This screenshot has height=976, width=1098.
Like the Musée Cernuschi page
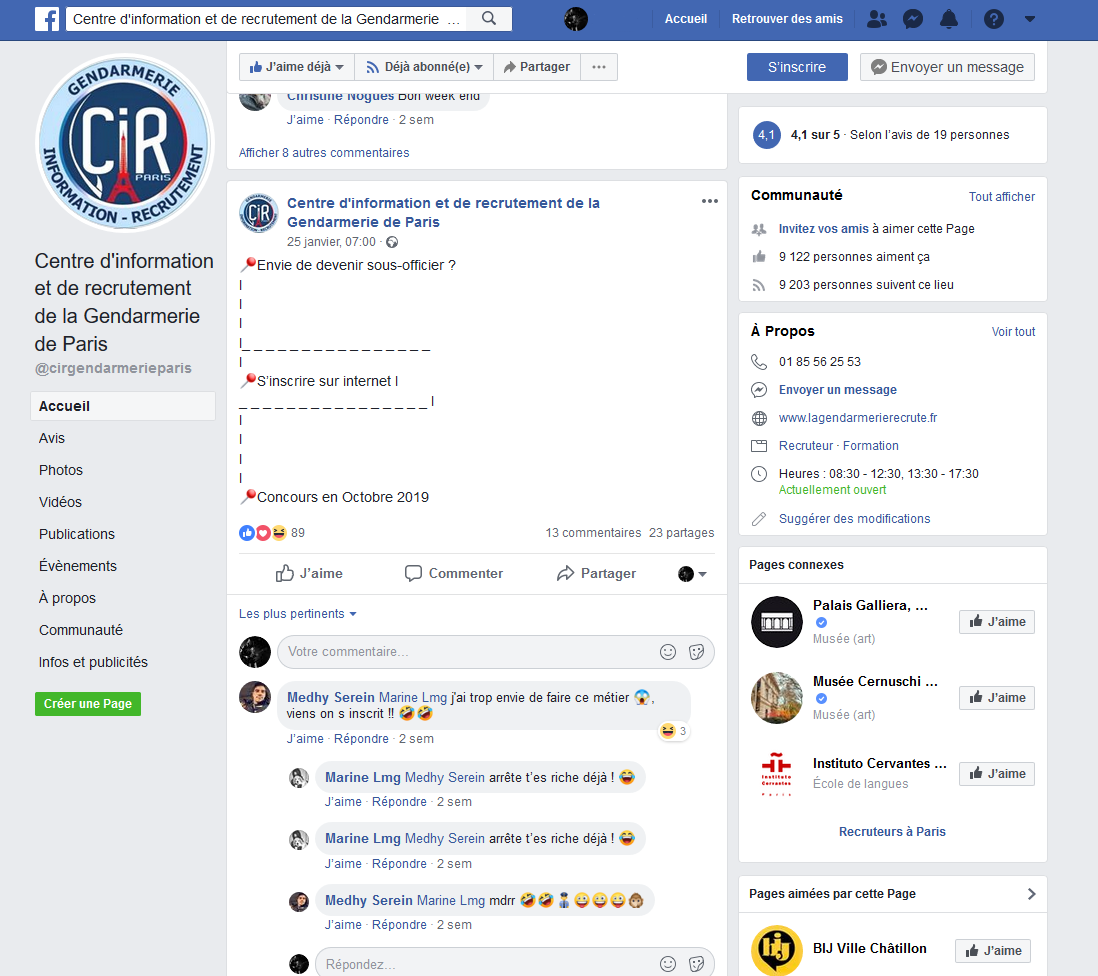[996, 697]
